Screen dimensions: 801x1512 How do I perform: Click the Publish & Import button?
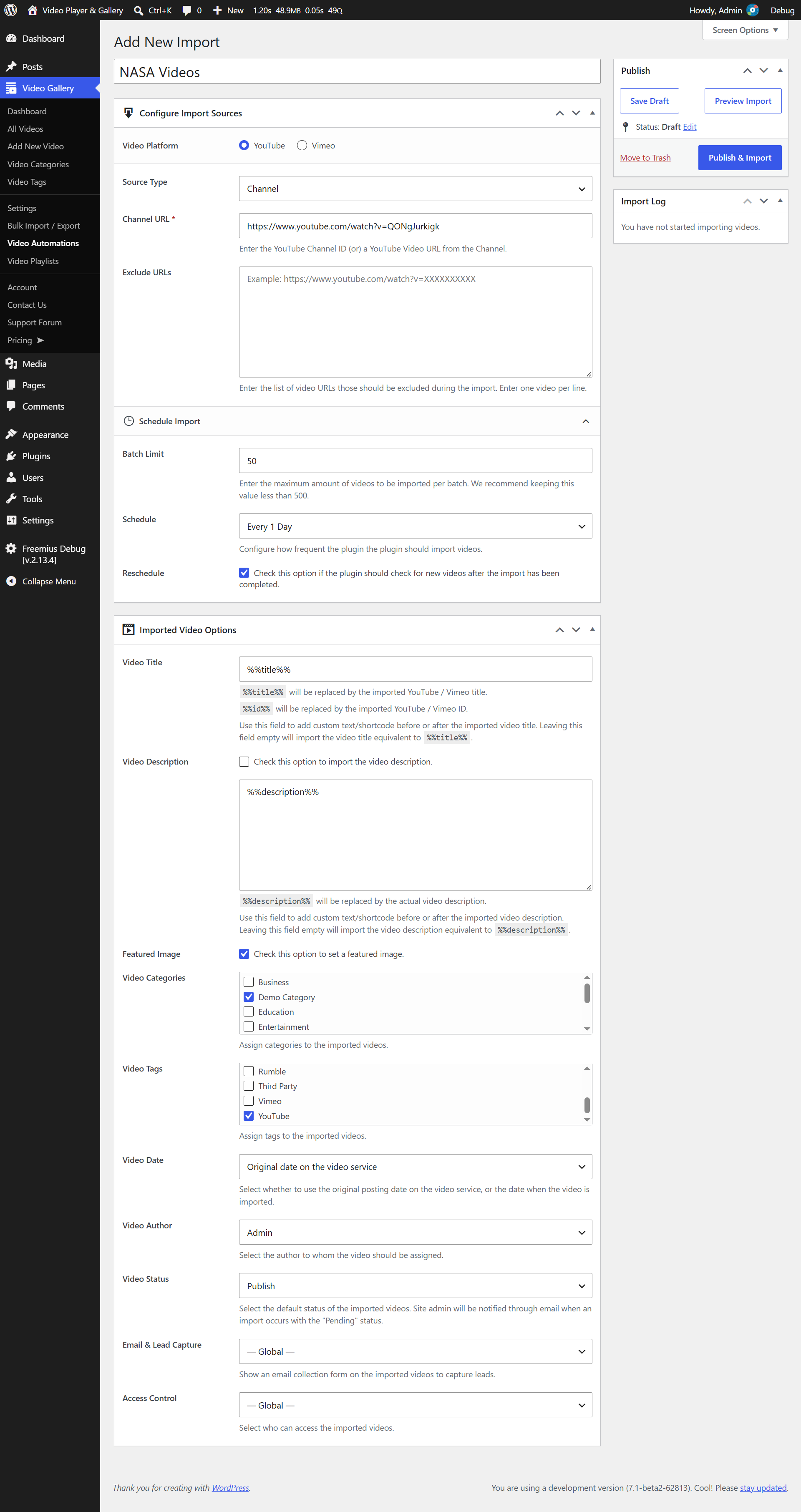coord(740,157)
